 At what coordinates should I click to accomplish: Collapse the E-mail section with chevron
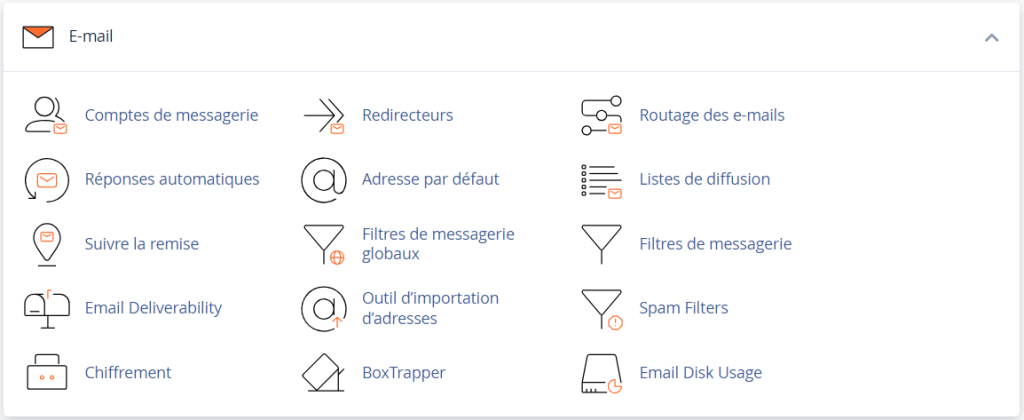(x=991, y=38)
